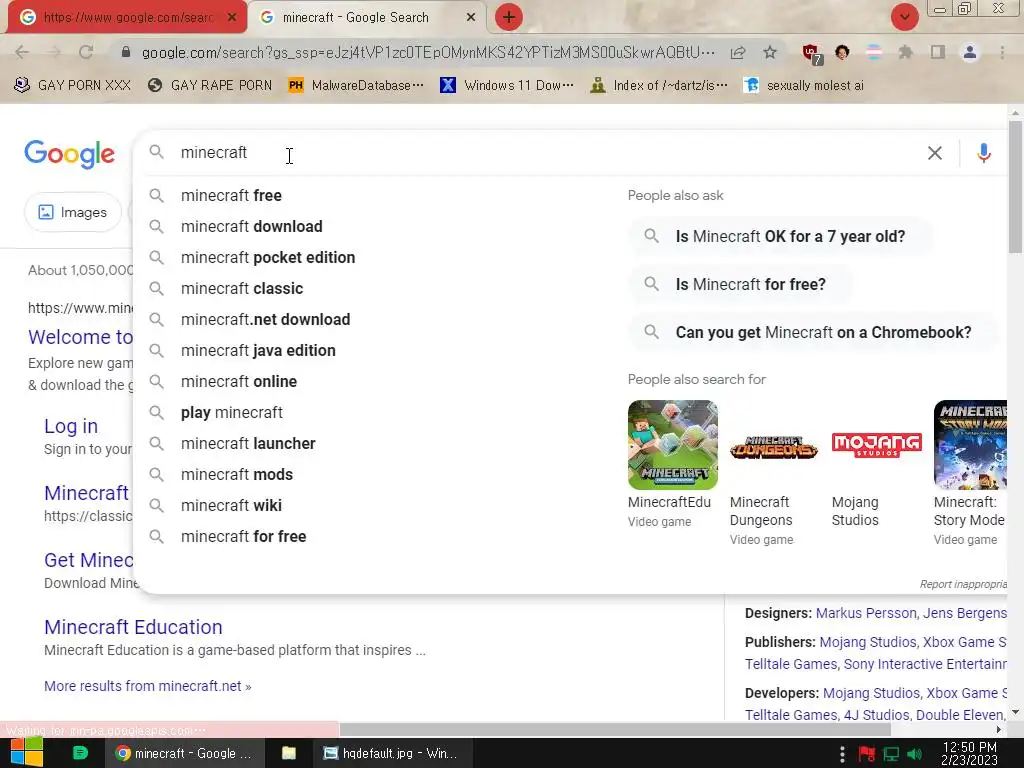Screen dimensions: 1024x768
Task: Open the uBlock extension icon
Action: coord(812,53)
